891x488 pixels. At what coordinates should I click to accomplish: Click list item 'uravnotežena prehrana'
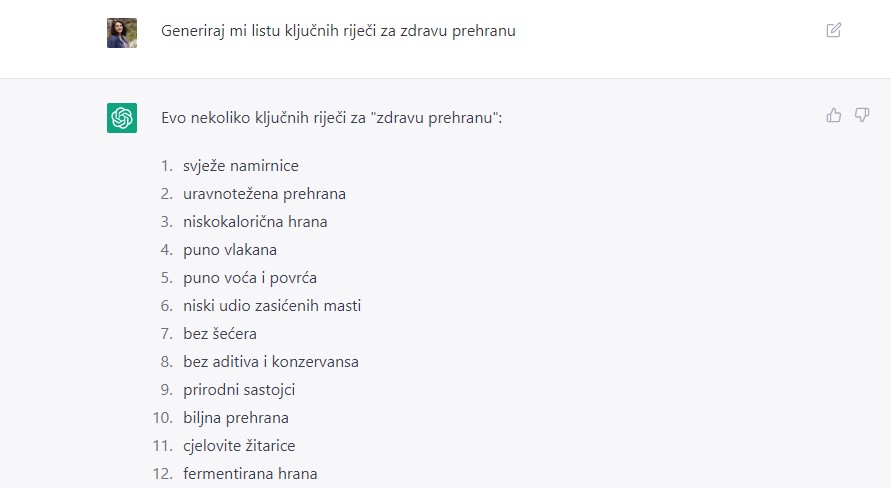[x=264, y=194]
